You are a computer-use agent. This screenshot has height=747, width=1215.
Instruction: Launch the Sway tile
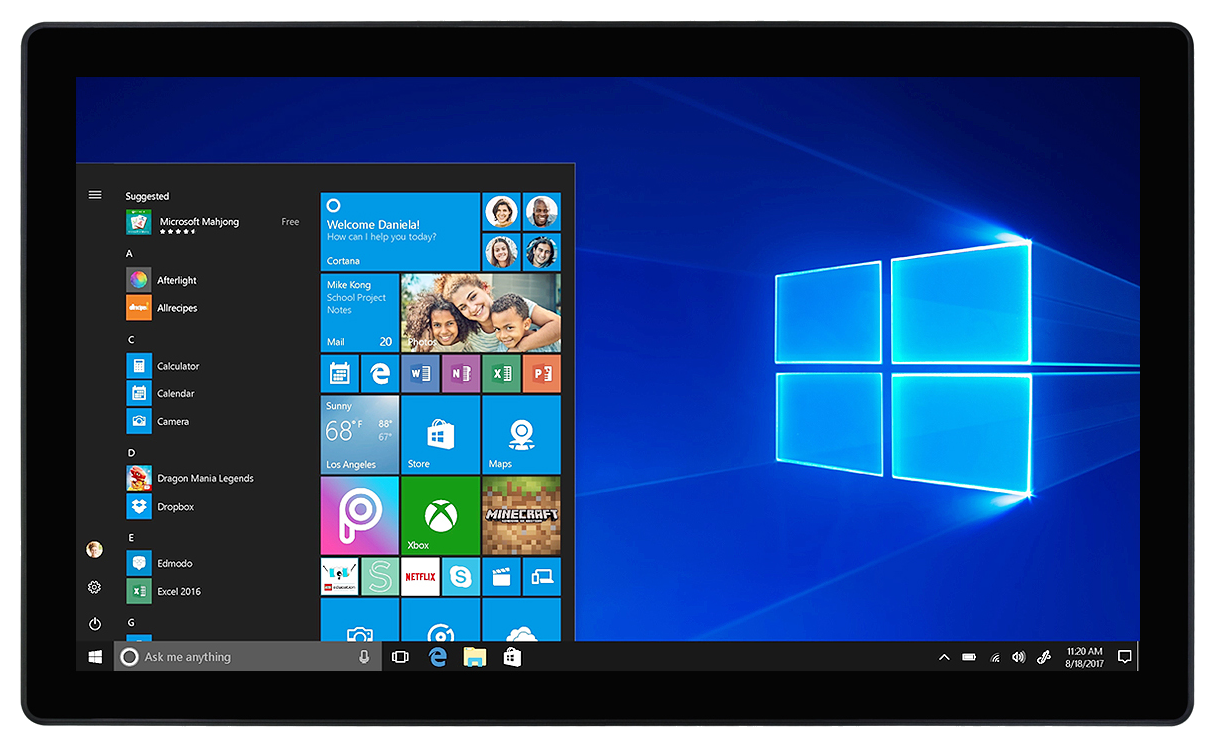(x=380, y=577)
